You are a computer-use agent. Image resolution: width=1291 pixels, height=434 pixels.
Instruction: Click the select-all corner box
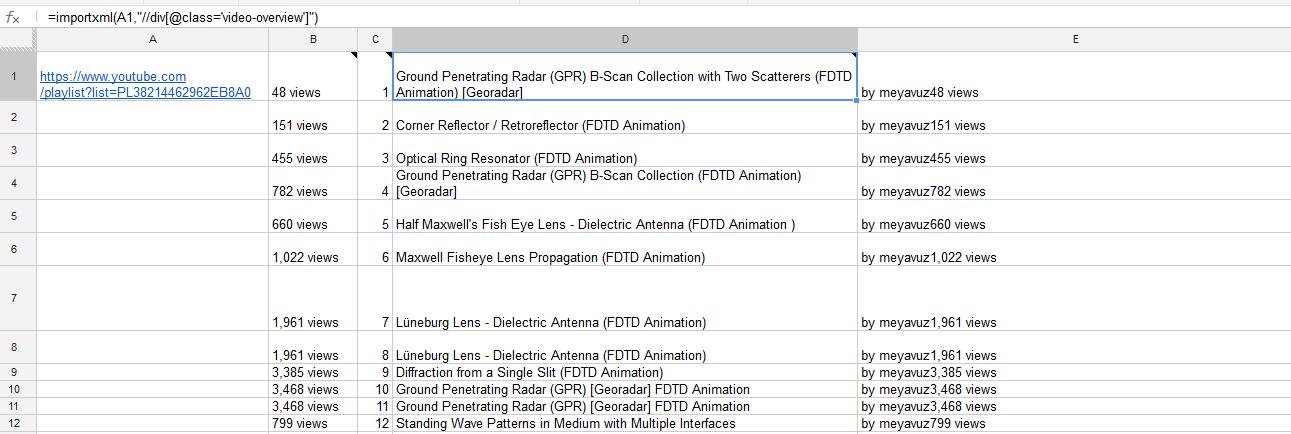18,39
